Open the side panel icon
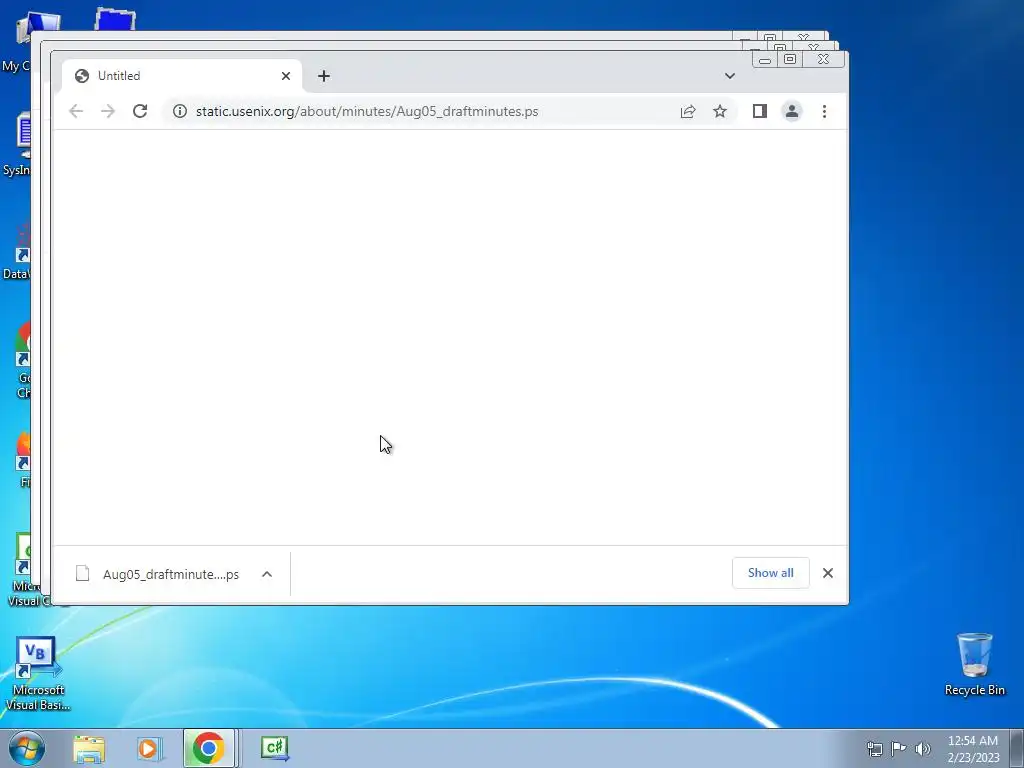Image resolution: width=1024 pixels, height=768 pixels. click(x=760, y=111)
